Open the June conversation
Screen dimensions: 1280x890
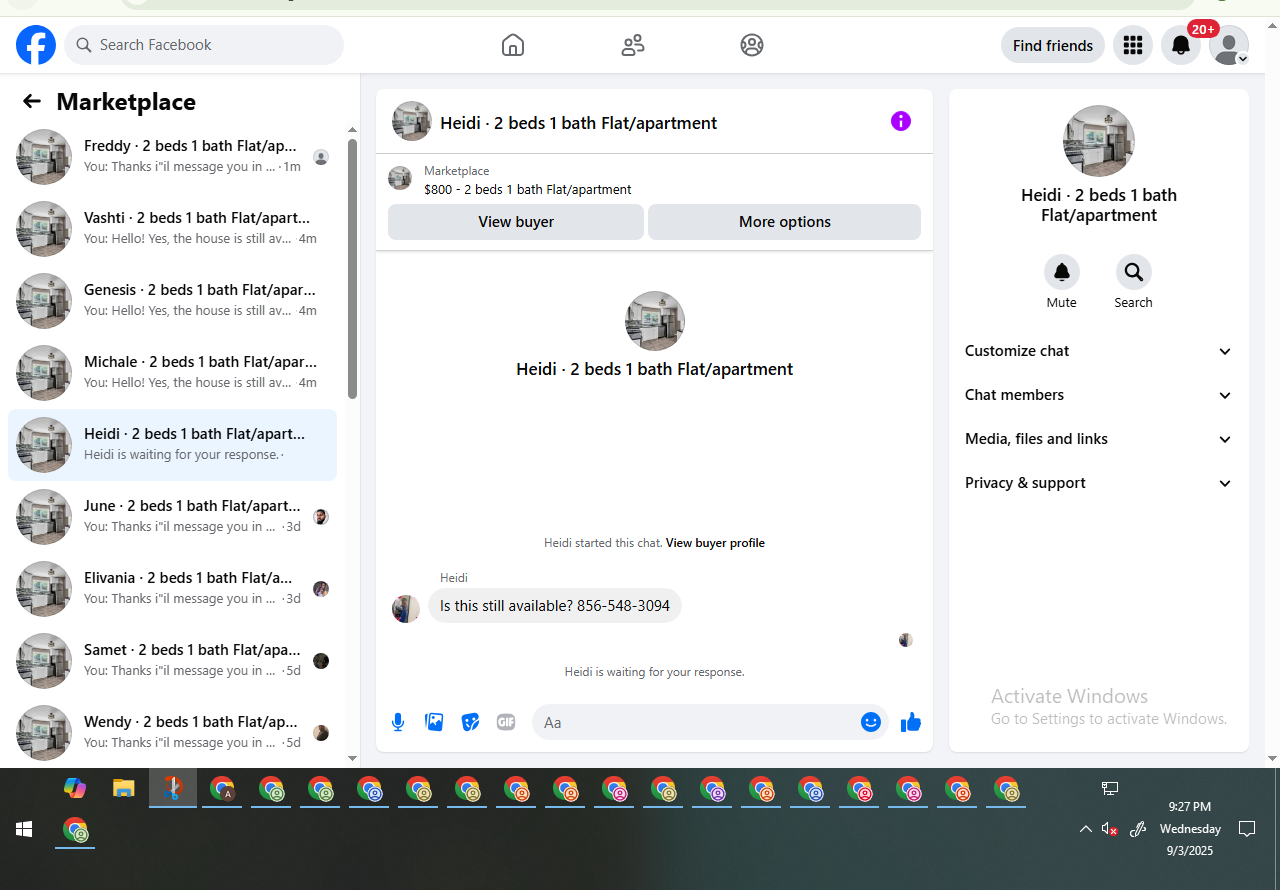173,517
